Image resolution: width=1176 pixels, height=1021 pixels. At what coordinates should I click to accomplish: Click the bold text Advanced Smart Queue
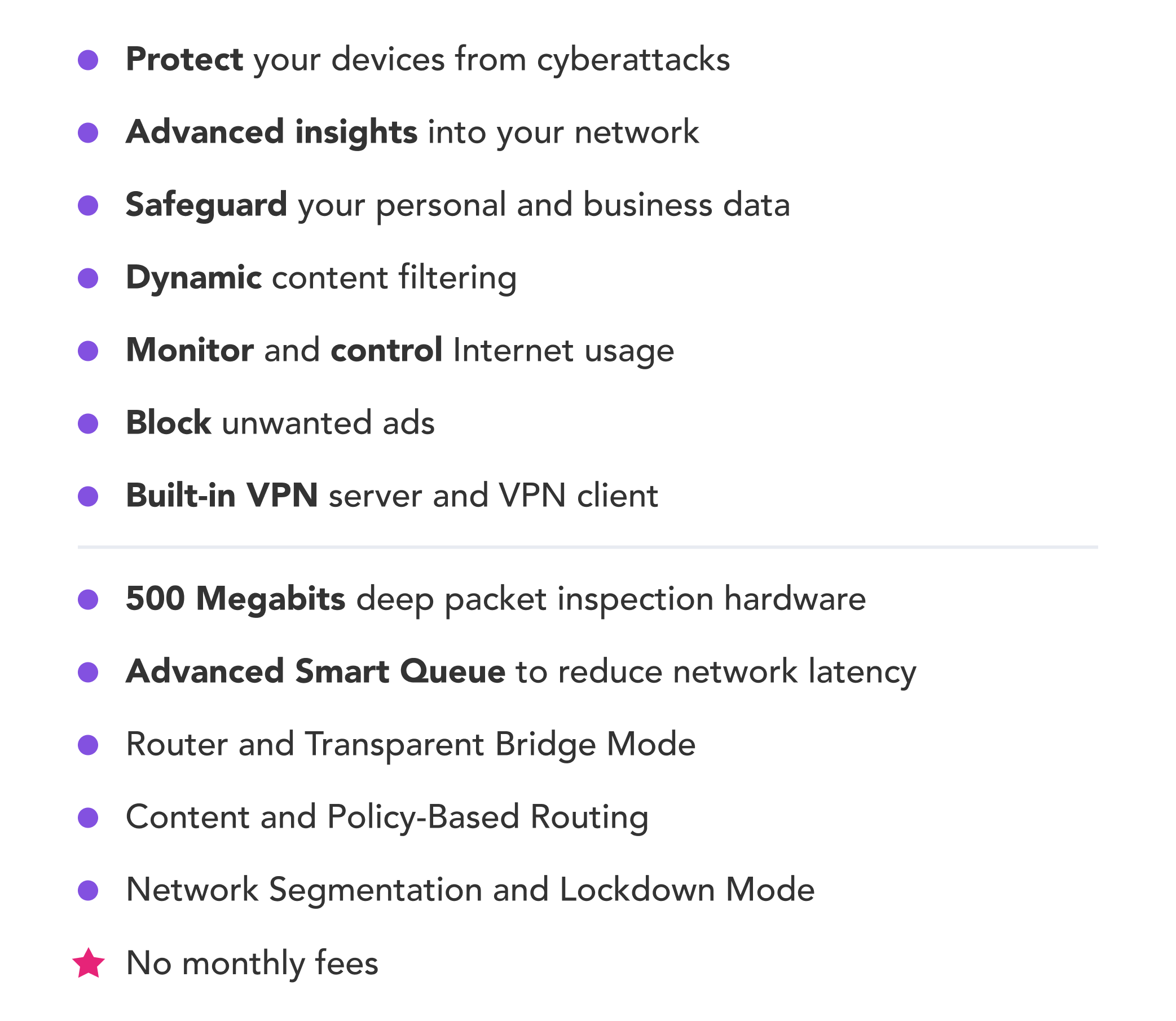[x=316, y=671]
